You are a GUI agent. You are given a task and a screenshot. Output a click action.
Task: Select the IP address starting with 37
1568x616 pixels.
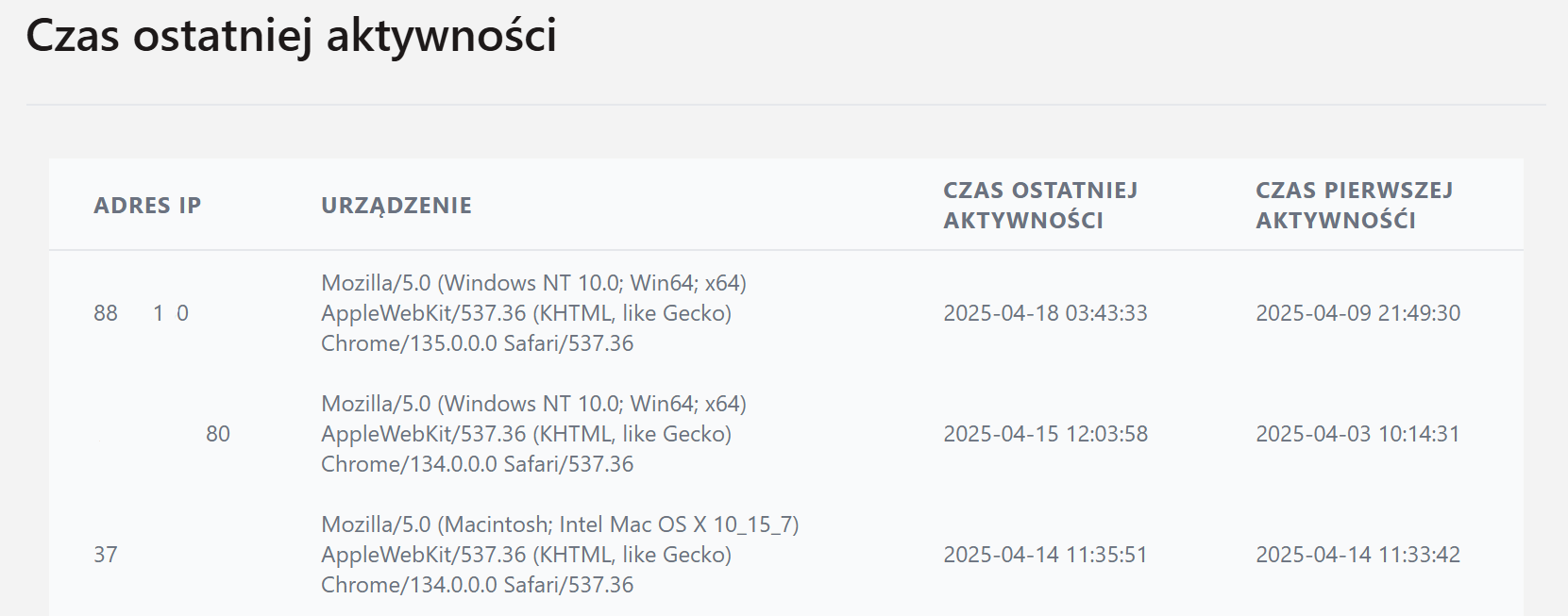point(106,555)
